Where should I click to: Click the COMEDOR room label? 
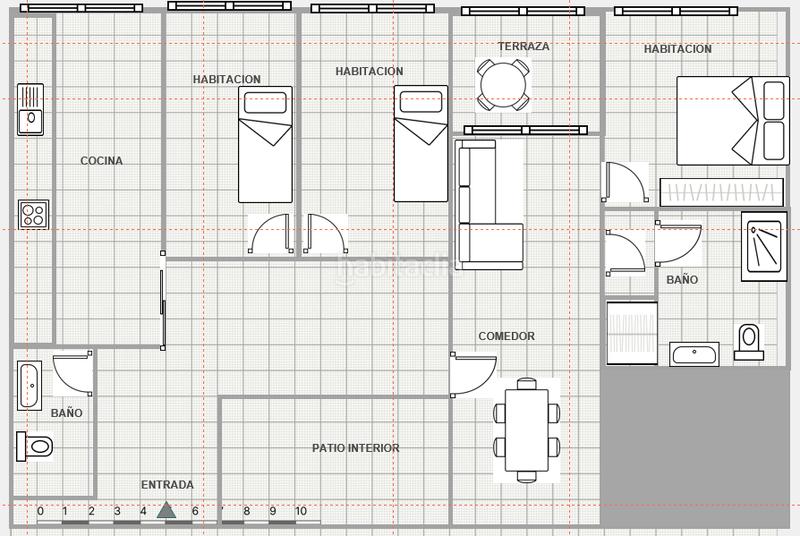(x=506, y=336)
